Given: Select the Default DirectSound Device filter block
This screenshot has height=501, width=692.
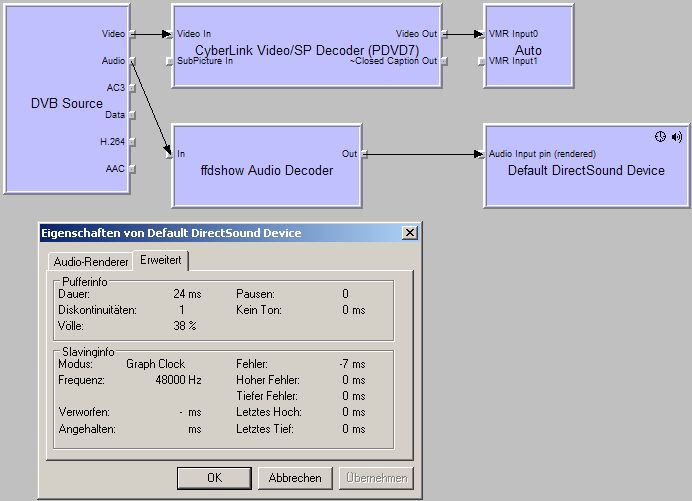Looking at the screenshot, I should tap(586, 166).
